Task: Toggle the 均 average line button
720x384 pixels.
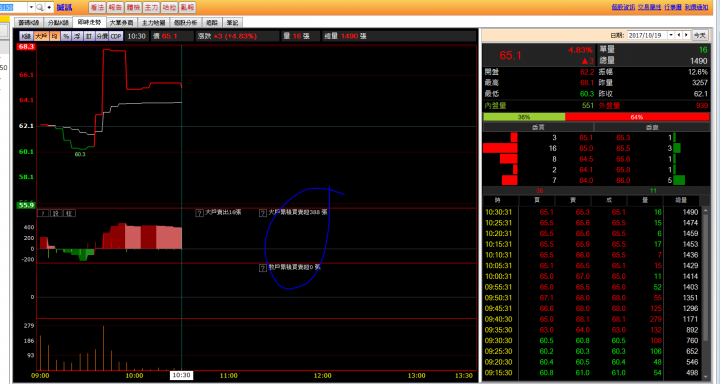Action: pyautogui.click(x=55, y=36)
